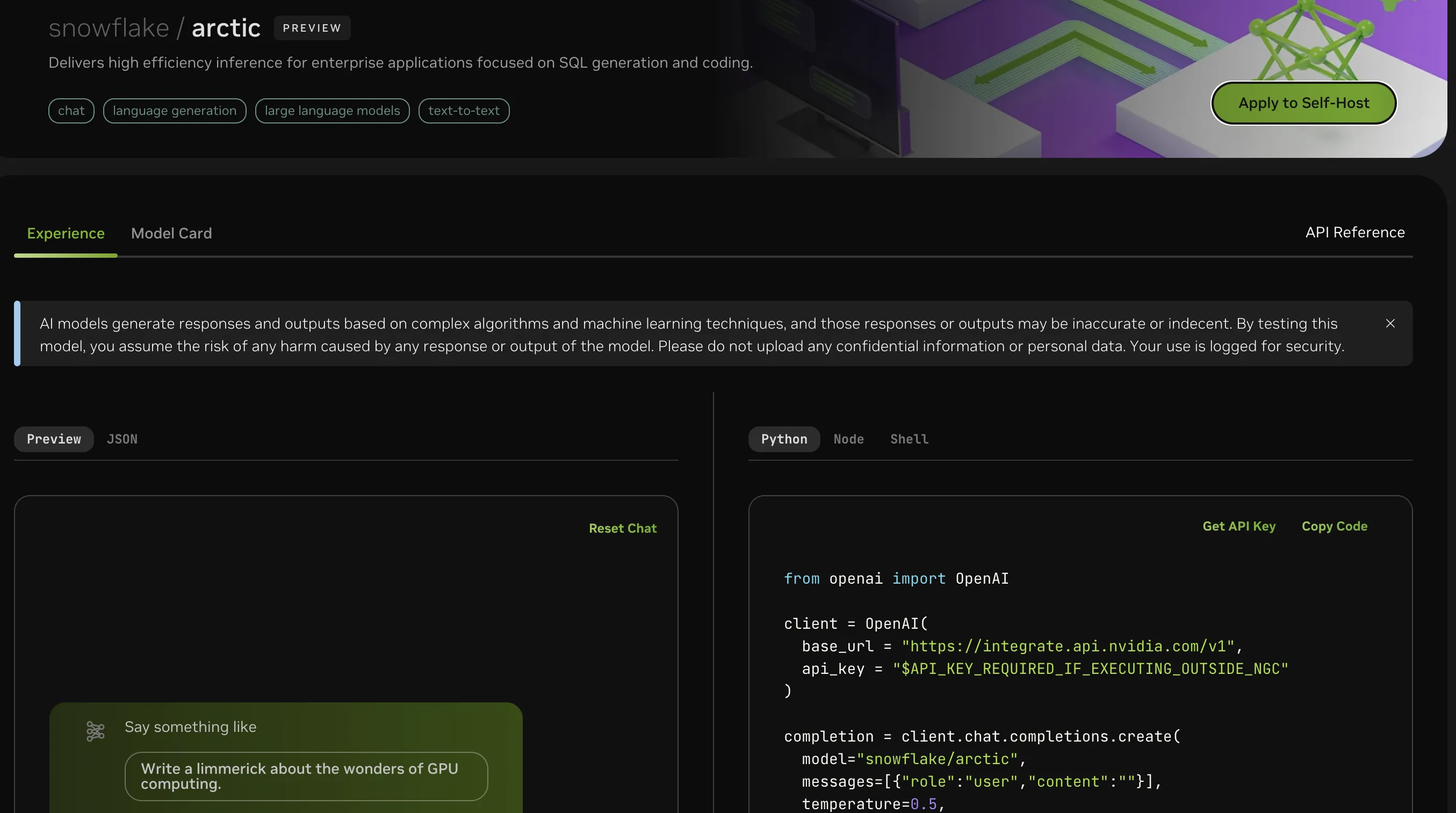Click the model icon beside 'Say something like'

(96, 730)
